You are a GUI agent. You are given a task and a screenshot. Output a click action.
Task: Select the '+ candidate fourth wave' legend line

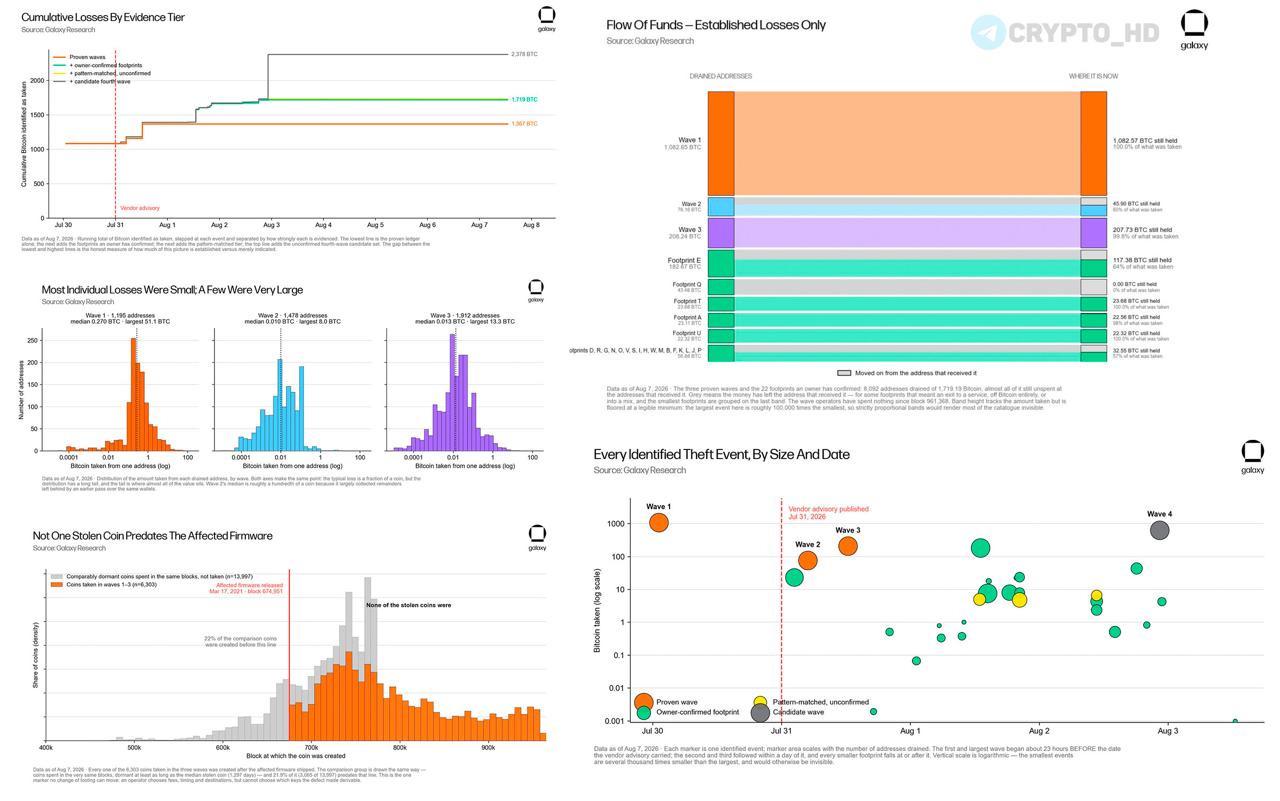click(60, 81)
